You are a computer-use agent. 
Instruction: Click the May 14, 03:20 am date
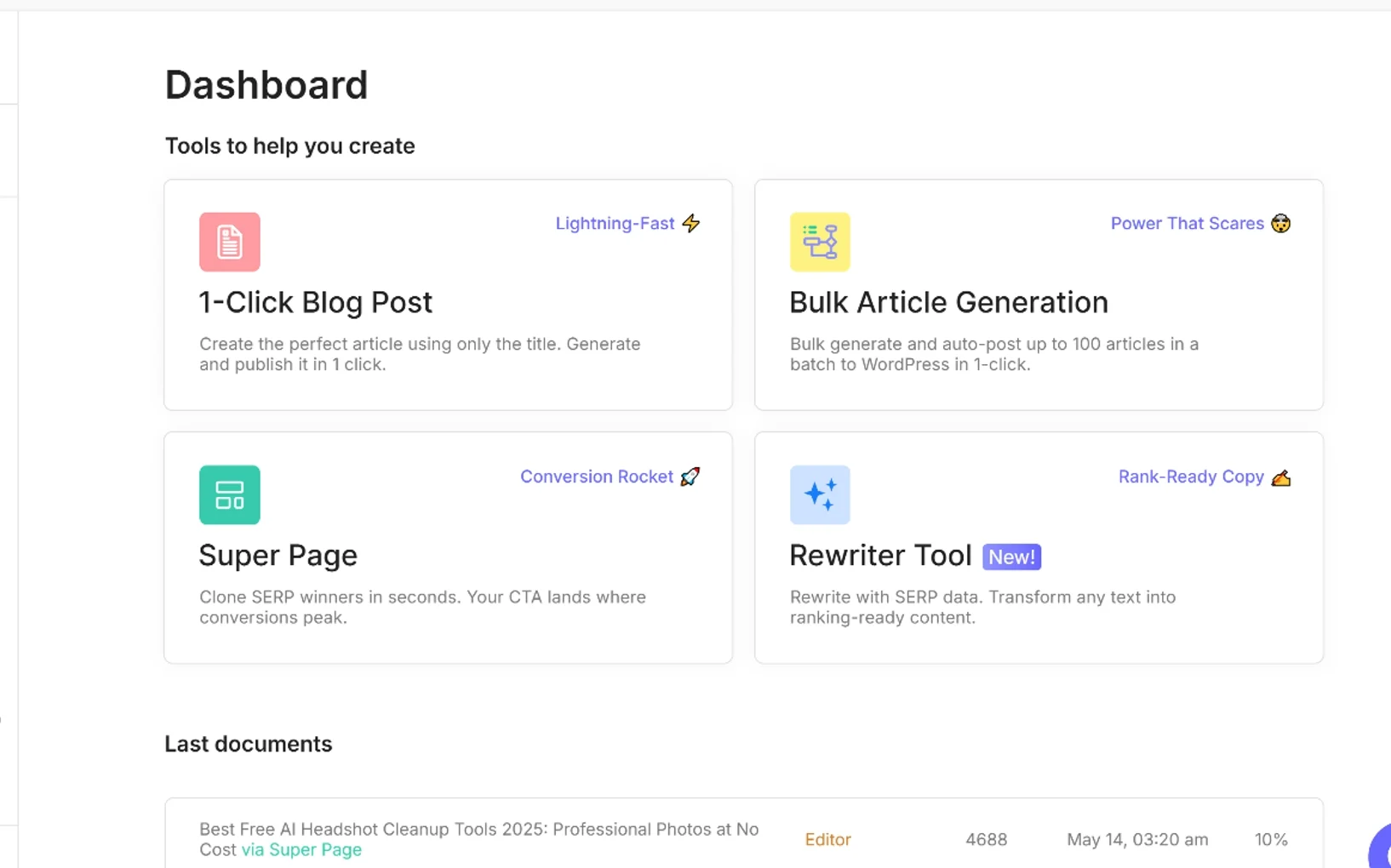coord(1137,840)
